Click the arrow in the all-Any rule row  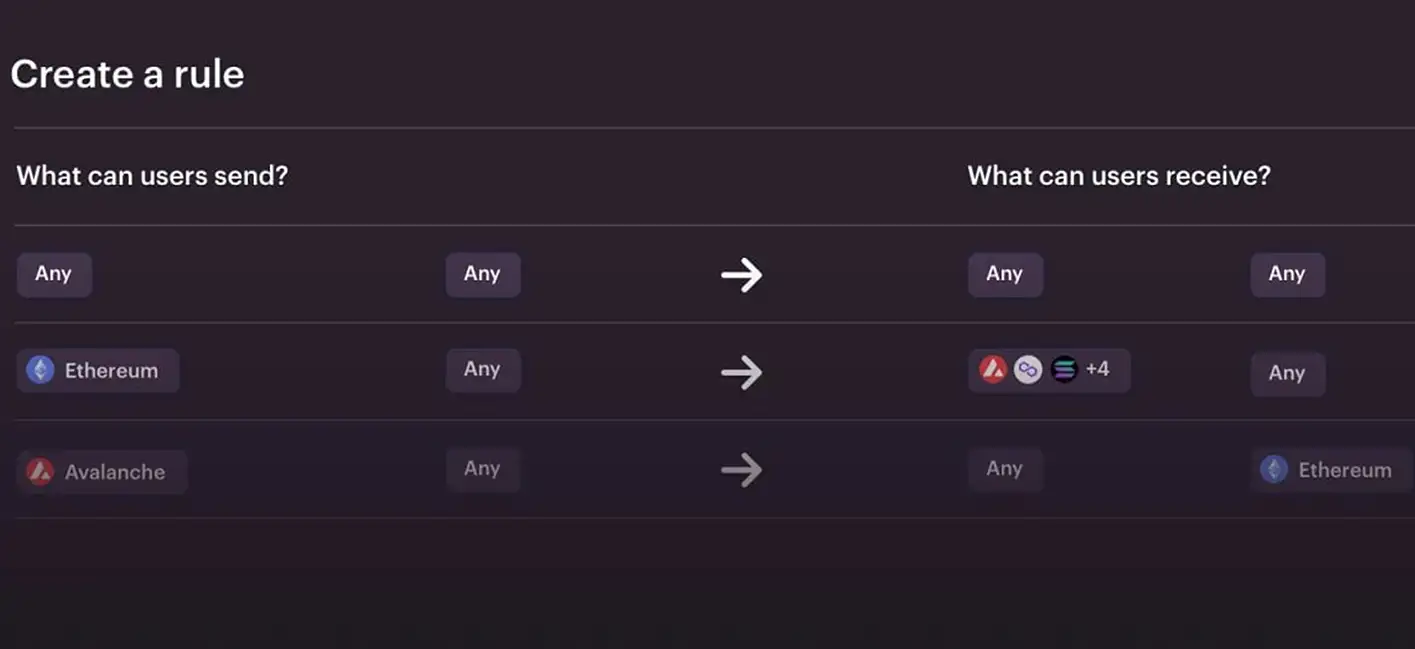742,274
